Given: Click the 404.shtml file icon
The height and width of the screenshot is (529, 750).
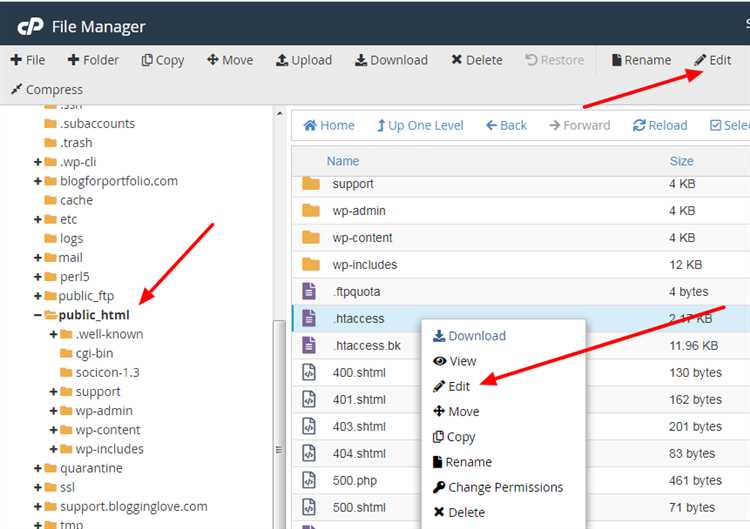Looking at the screenshot, I should click(309, 453).
